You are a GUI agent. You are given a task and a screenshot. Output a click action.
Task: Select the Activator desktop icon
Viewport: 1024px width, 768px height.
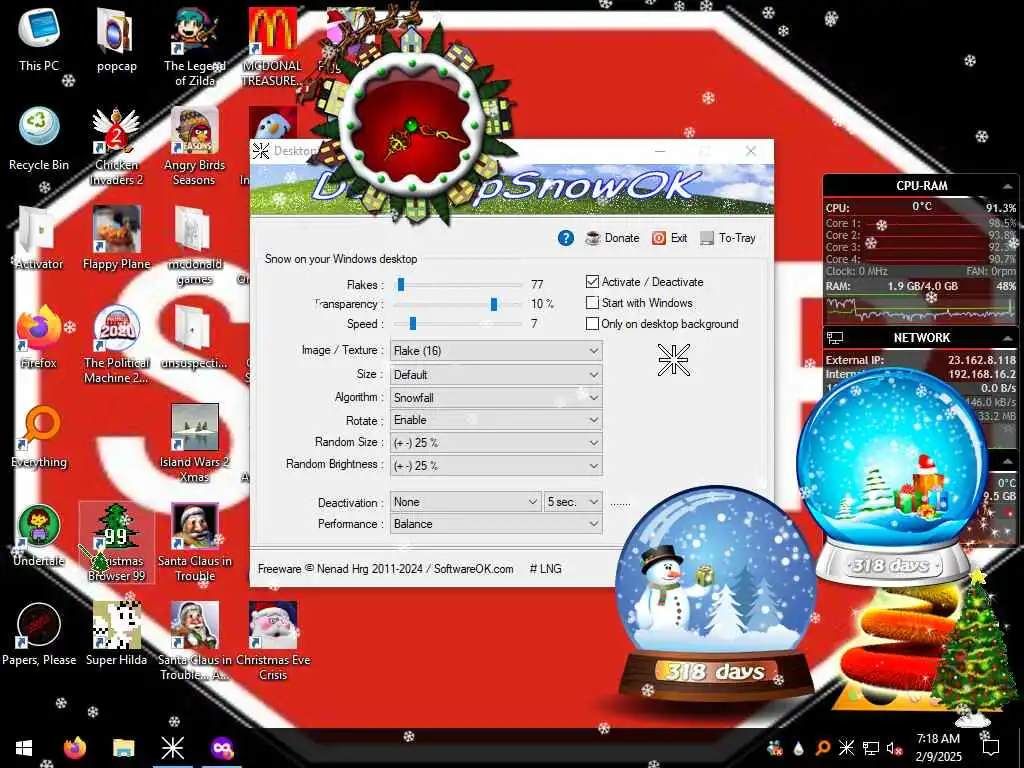pyautogui.click(x=39, y=238)
